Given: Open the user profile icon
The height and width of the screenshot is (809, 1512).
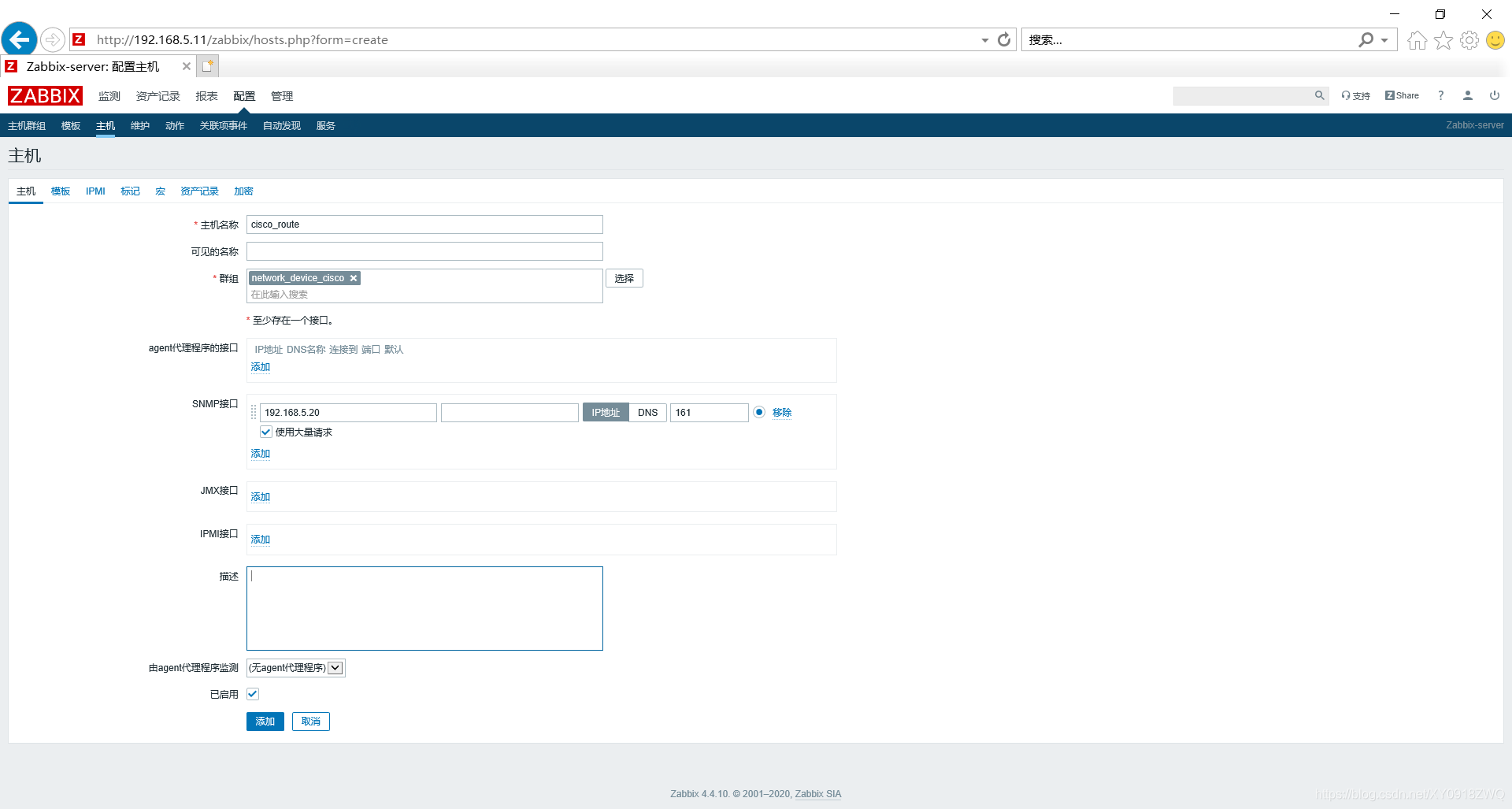Looking at the screenshot, I should tap(1468, 95).
